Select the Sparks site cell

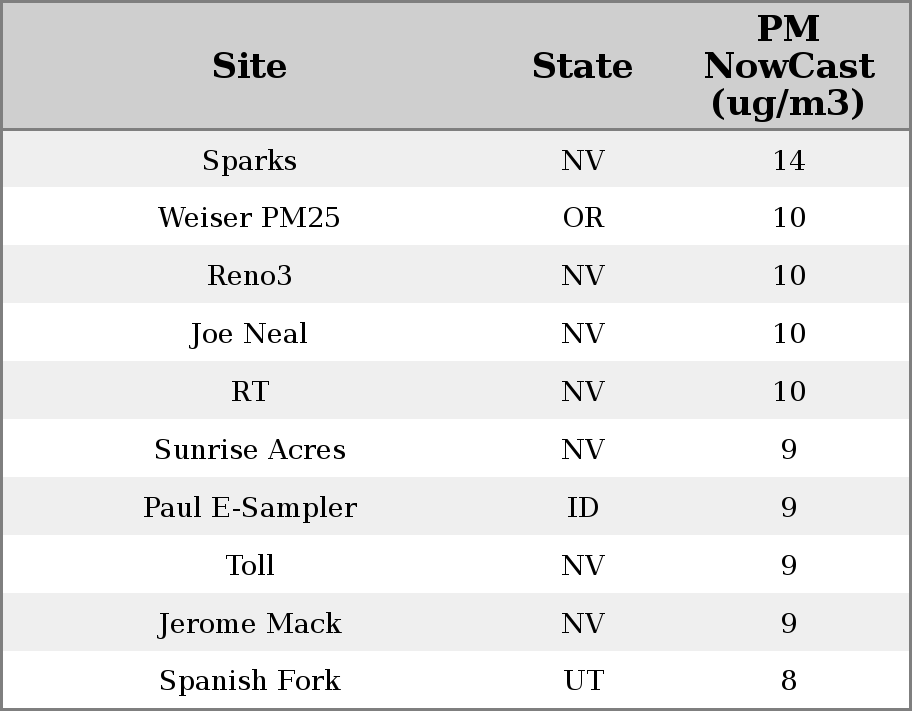click(x=250, y=160)
